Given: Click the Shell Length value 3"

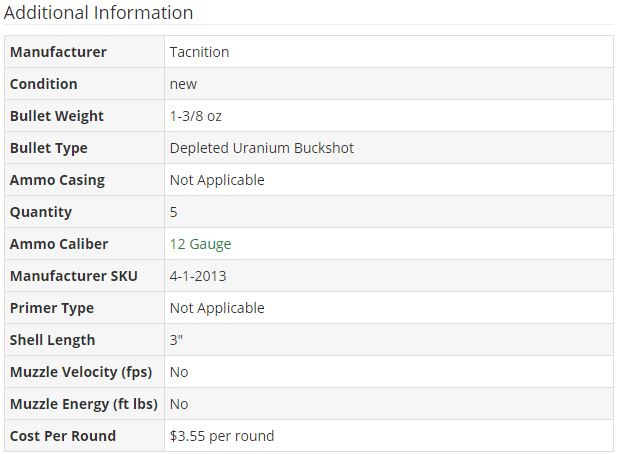Looking at the screenshot, I should tap(176, 340).
